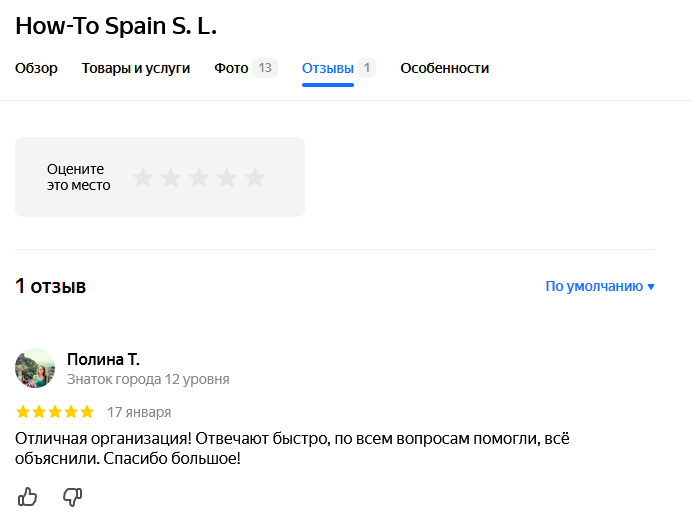Rate this place four stars
The width and height of the screenshot is (693, 526).
click(227, 178)
